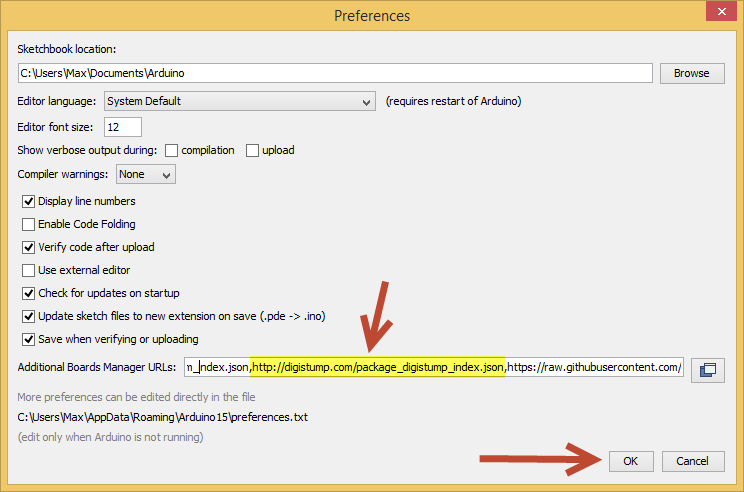Screen dimensions: 744x492
Task: Disable Check for updates on startup
Action: click(x=29, y=293)
